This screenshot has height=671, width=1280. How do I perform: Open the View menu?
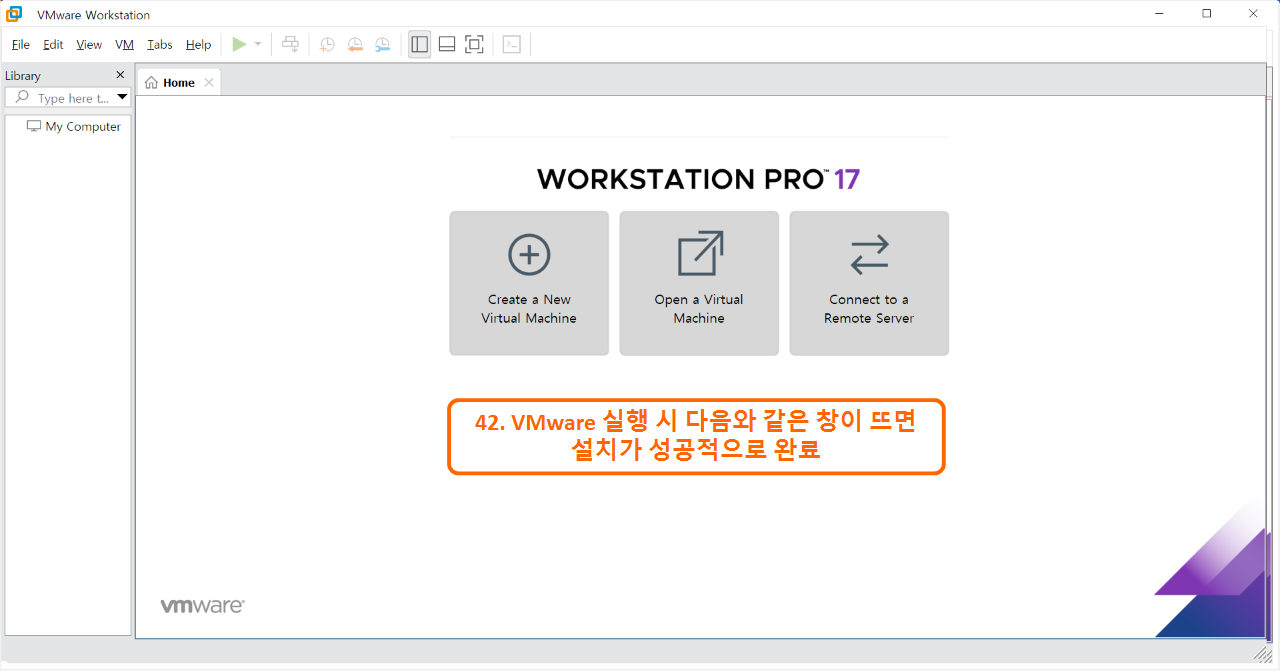(89, 44)
